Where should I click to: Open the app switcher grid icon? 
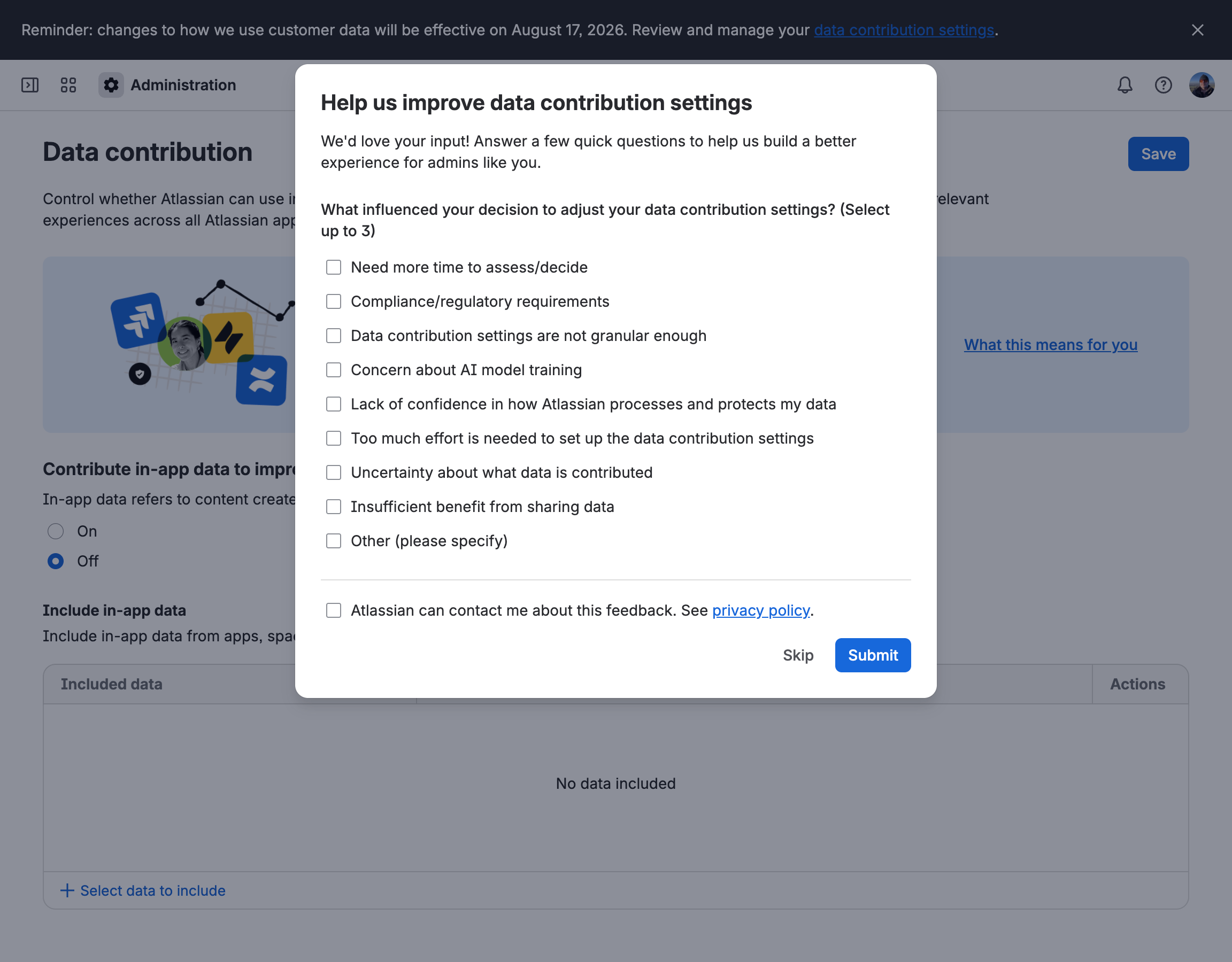pyautogui.click(x=68, y=85)
